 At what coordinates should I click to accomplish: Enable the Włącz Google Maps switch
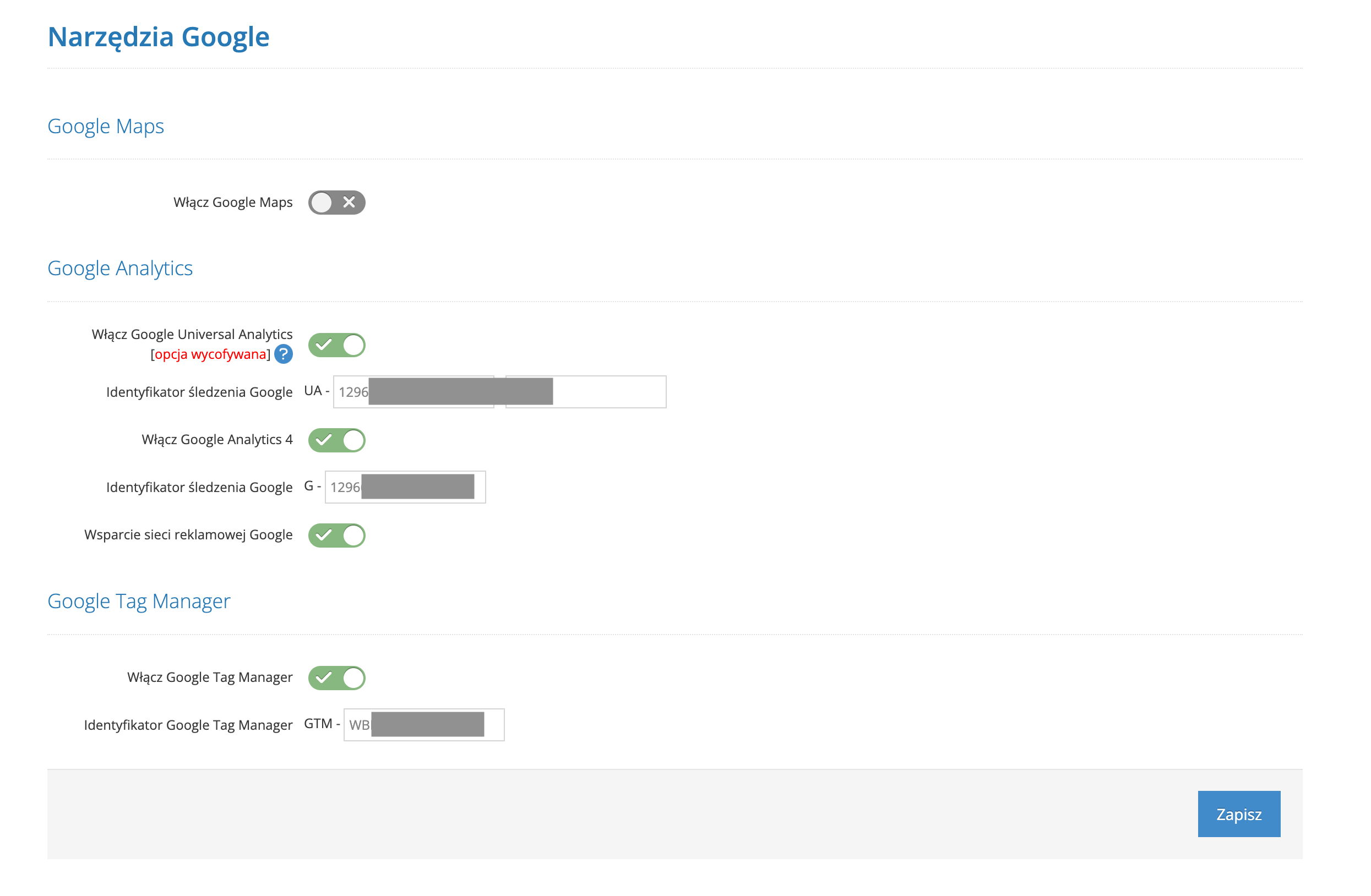click(336, 203)
